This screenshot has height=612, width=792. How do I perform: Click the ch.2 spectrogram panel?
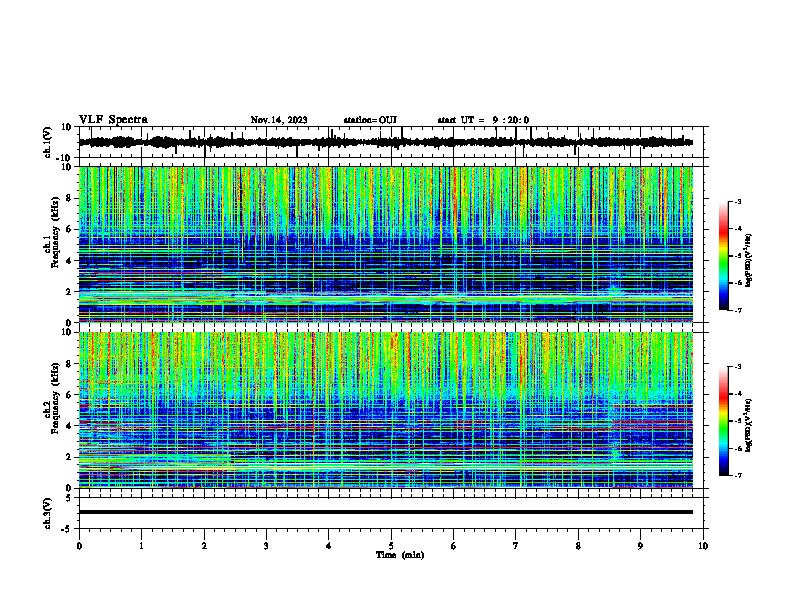386,410
